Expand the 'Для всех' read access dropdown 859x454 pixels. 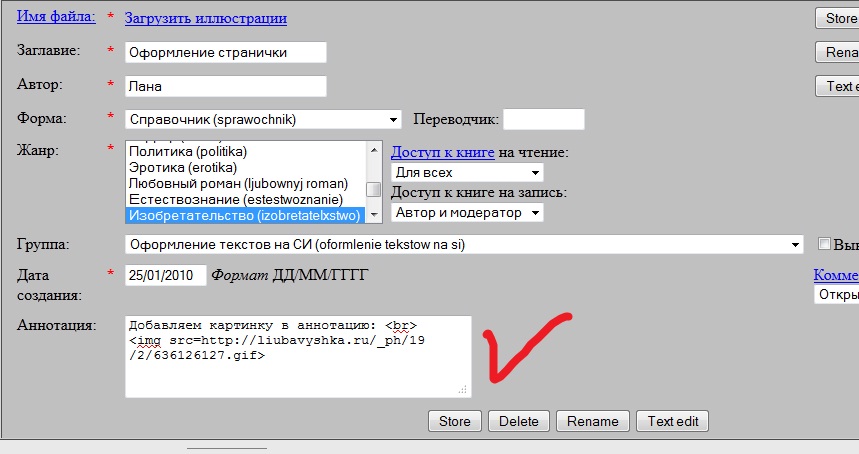[x=467, y=173]
